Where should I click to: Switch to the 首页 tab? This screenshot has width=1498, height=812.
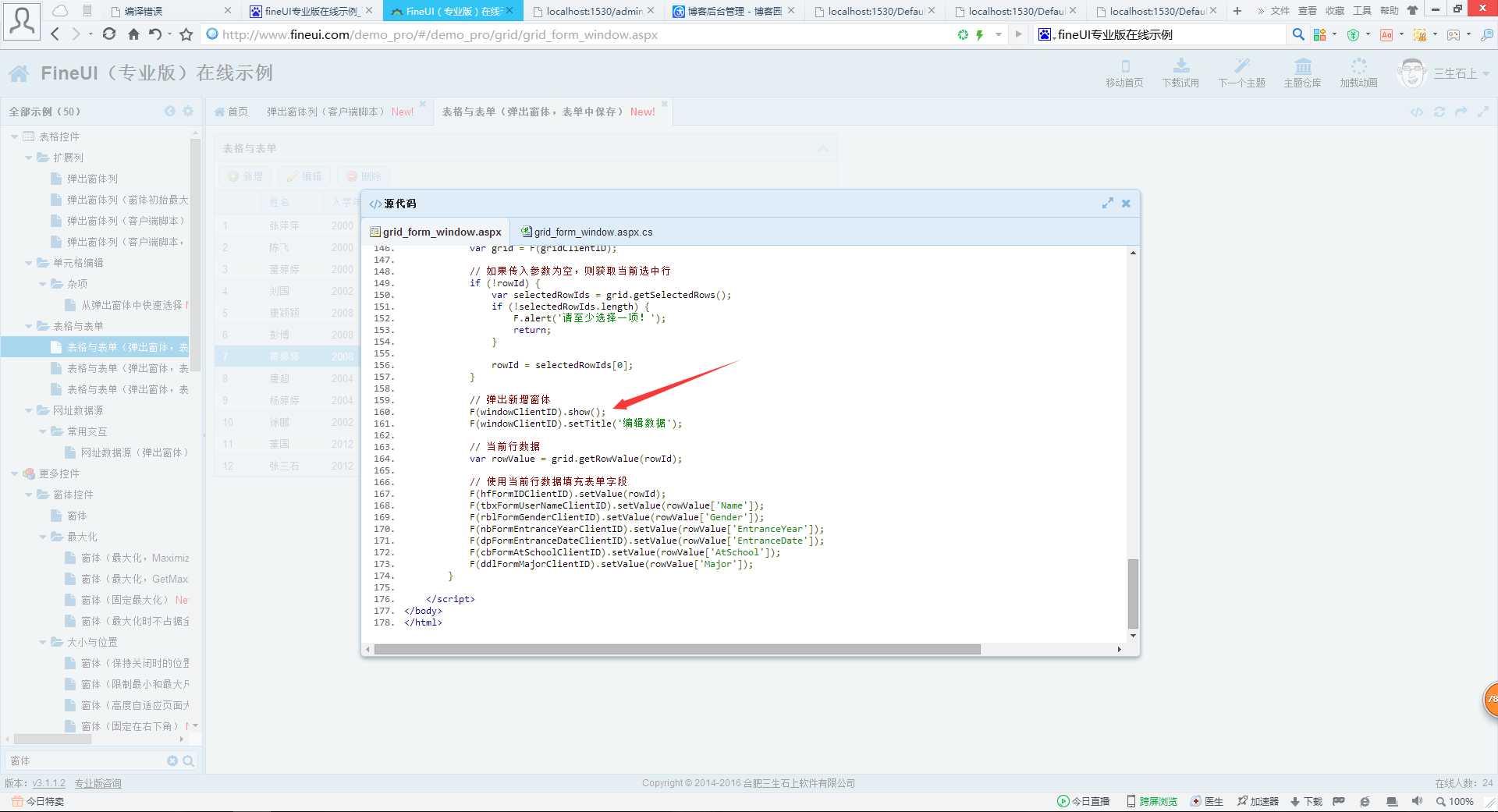point(231,112)
